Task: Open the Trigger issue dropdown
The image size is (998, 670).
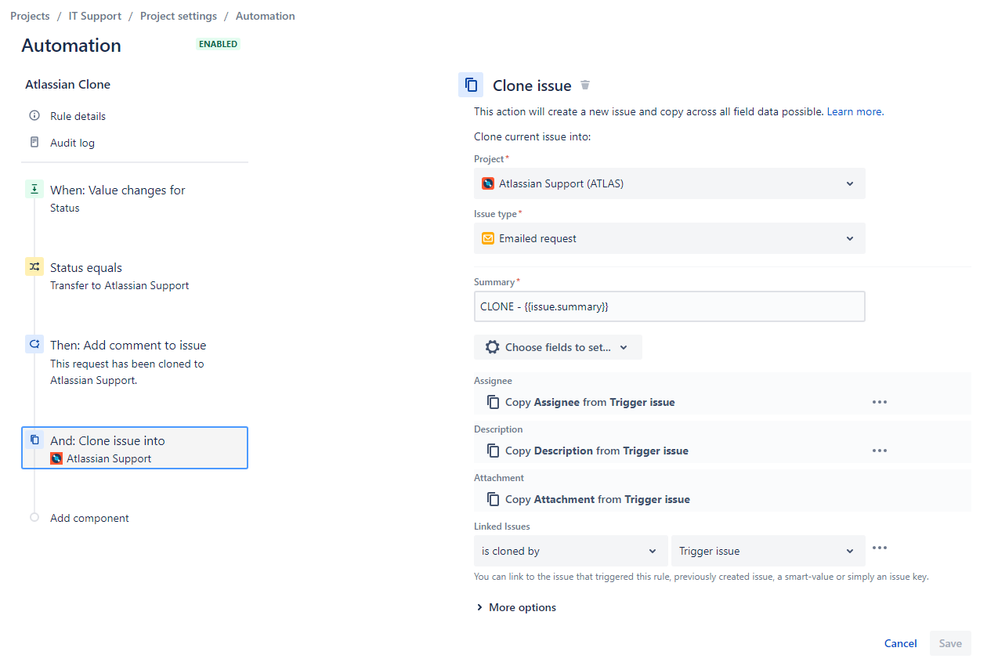Action: [768, 550]
